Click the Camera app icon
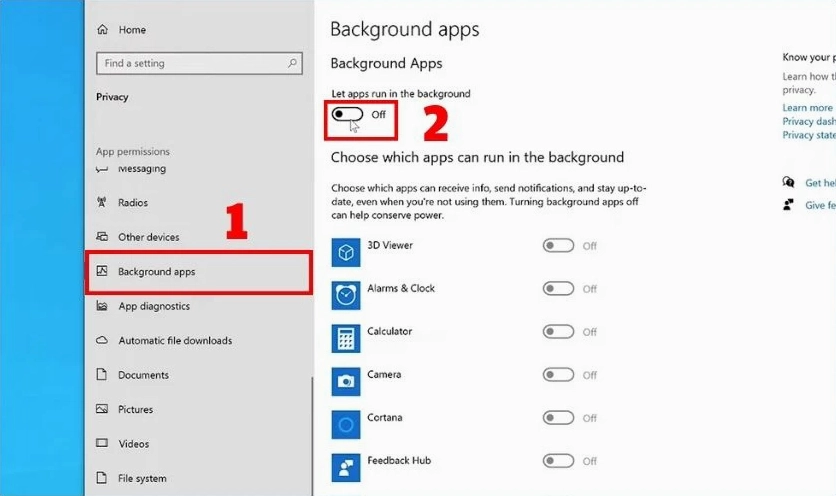Viewport: 836px width, 496px height. 345,381
